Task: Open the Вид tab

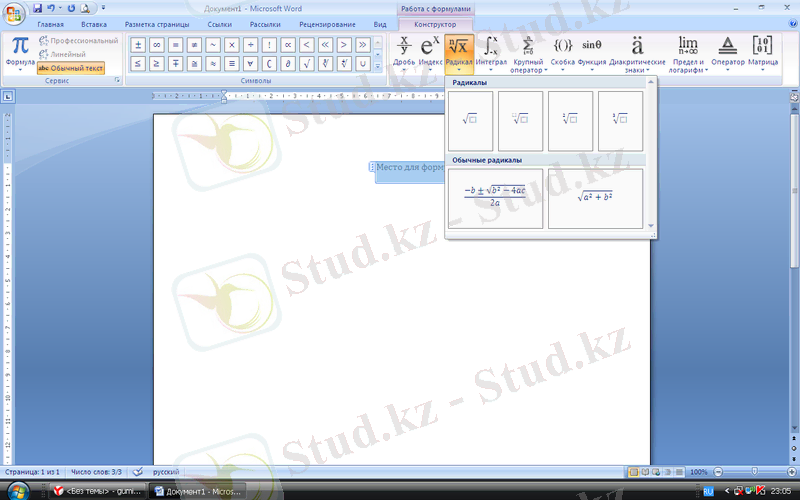Action: pos(380,24)
